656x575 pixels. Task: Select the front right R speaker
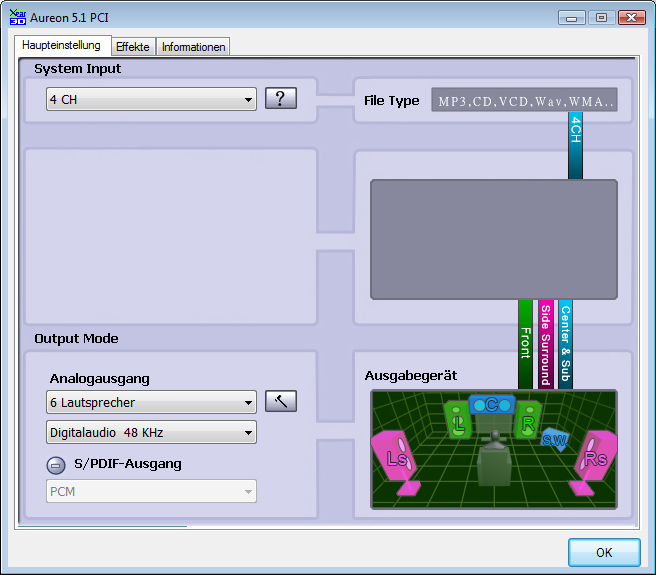click(528, 420)
